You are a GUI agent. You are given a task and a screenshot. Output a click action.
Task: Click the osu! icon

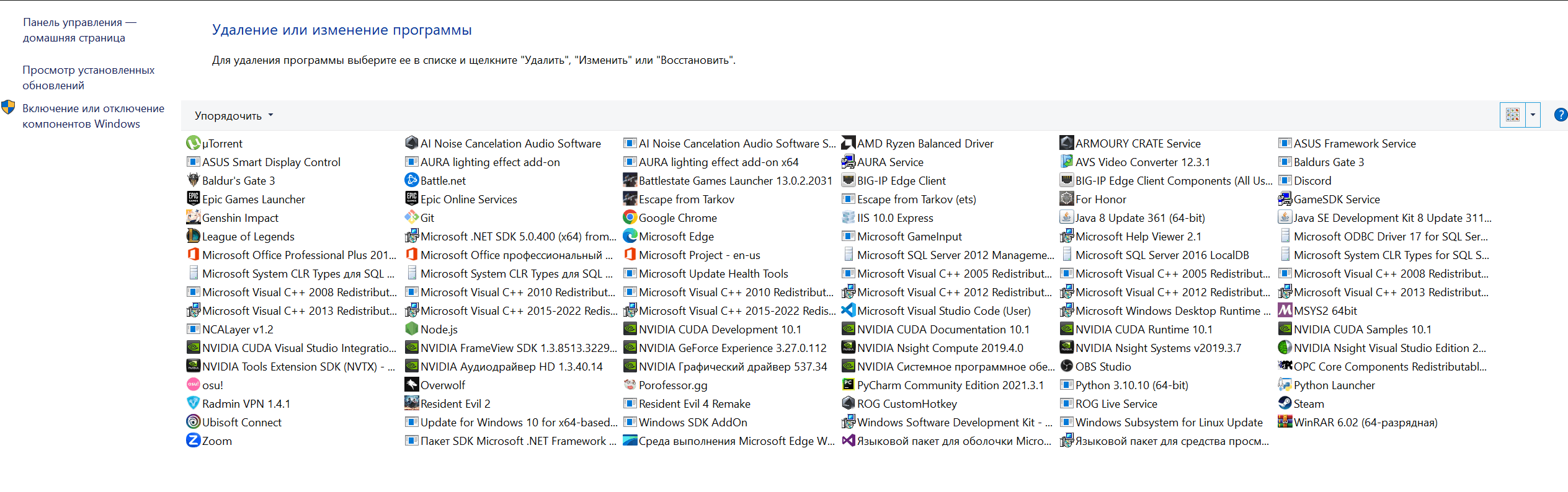tap(194, 385)
